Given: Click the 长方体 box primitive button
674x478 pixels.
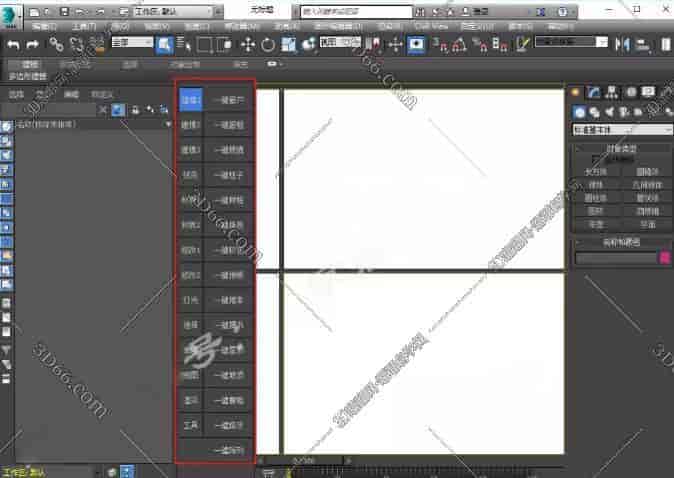Looking at the screenshot, I should pos(597,171).
